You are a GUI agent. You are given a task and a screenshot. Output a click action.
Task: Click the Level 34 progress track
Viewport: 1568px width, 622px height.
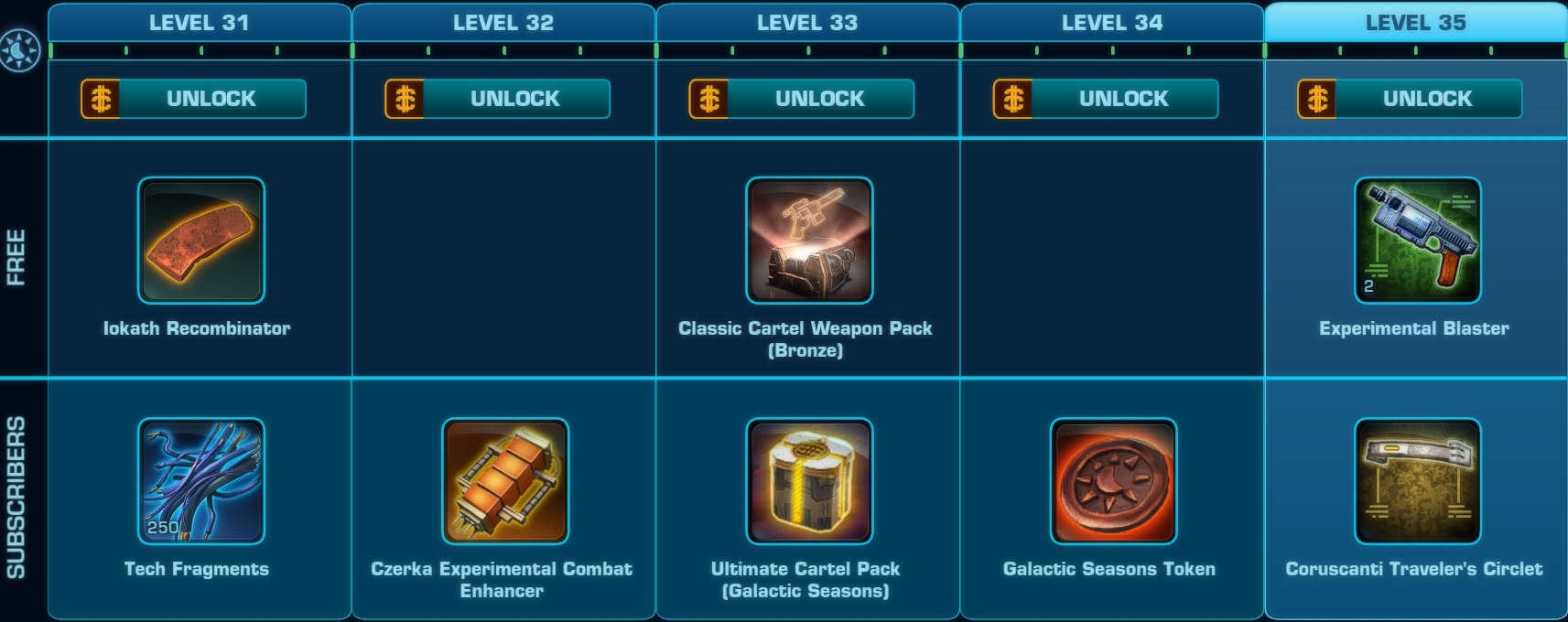(1112, 50)
